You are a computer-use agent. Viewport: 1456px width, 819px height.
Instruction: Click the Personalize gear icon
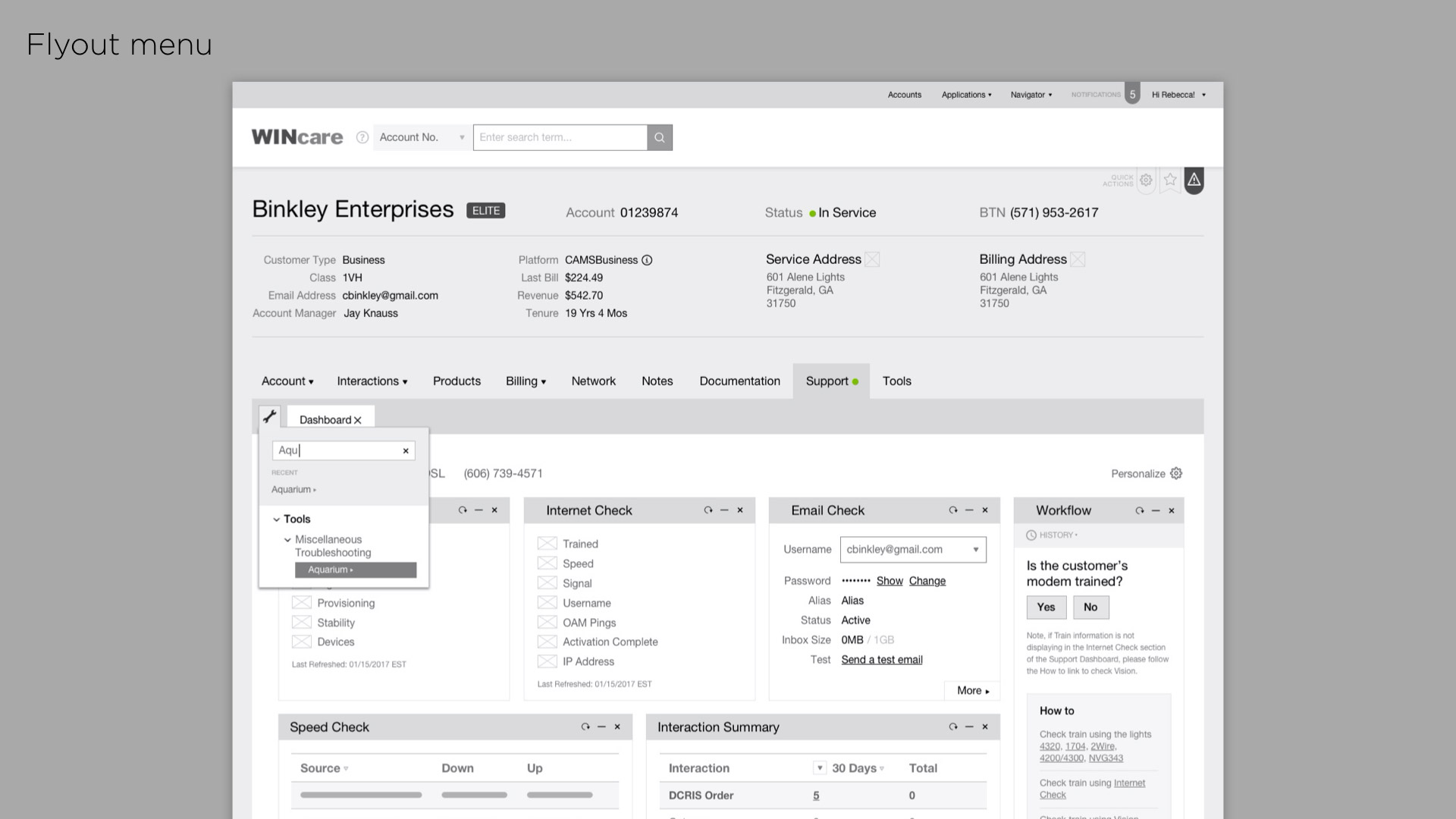coord(1176,473)
